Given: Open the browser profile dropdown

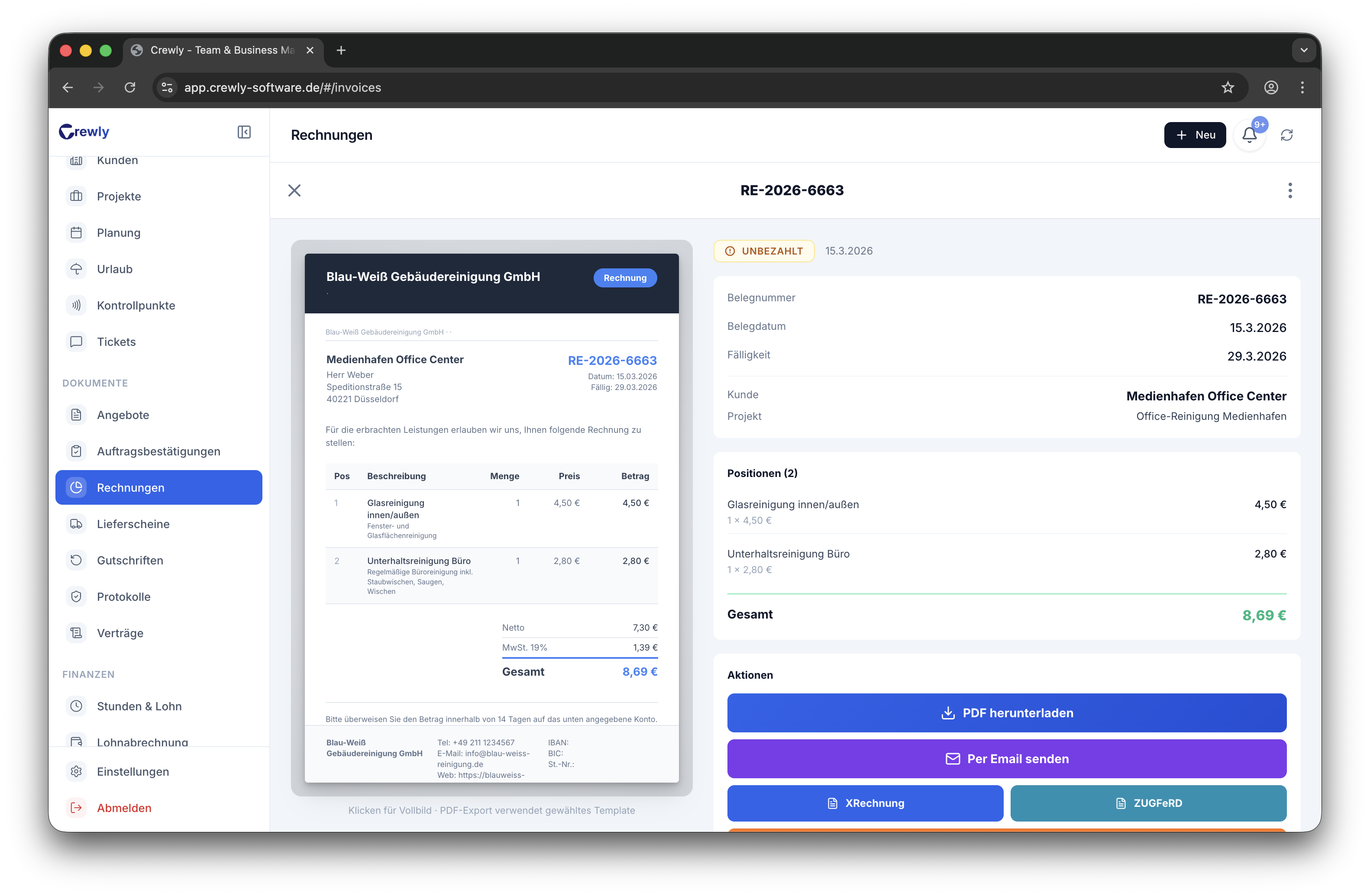Looking at the screenshot, I should pos(1271,87).
